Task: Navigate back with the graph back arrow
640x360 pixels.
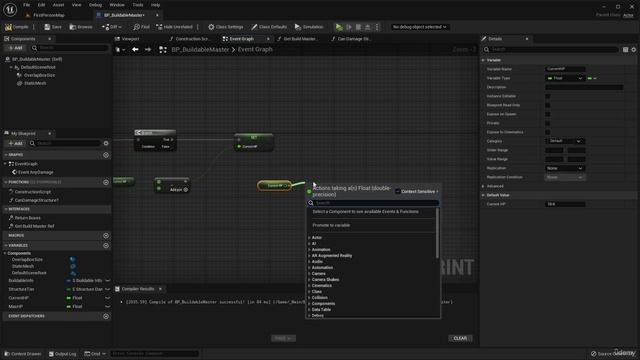Action: 135,49
